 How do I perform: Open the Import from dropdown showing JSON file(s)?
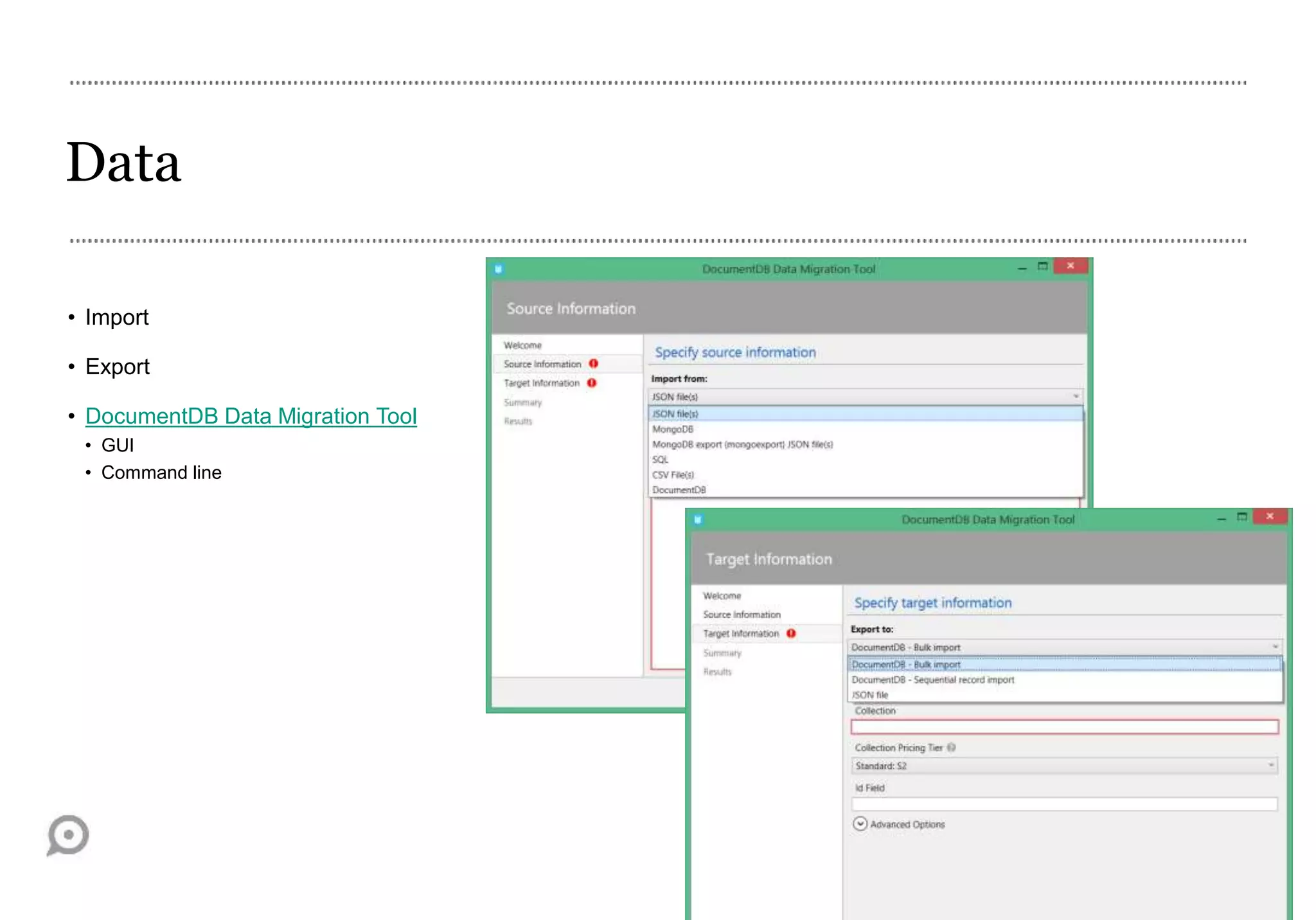[866, 397]
